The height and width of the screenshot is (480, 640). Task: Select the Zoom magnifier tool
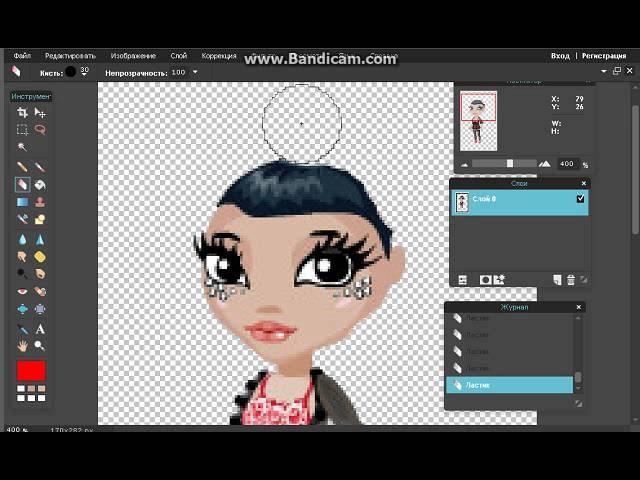point(40,346)
